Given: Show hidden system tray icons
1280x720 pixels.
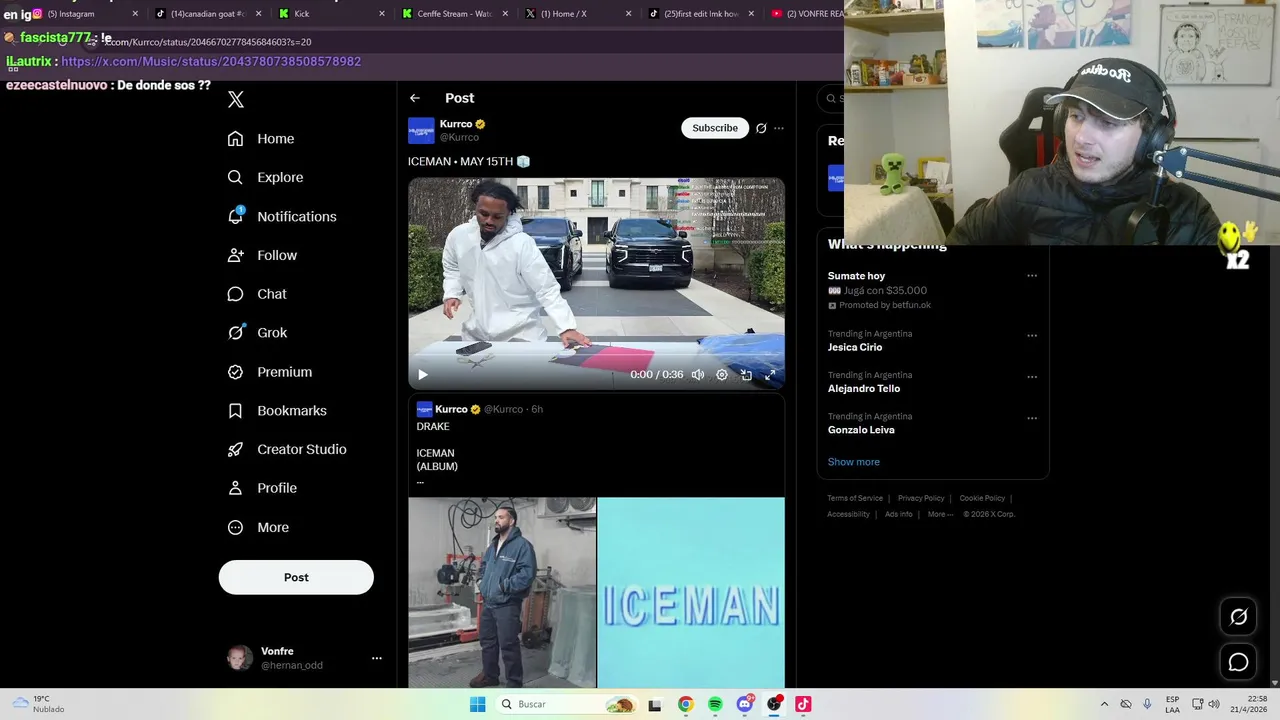Looking at the screenshot, I should point(1104,704).
